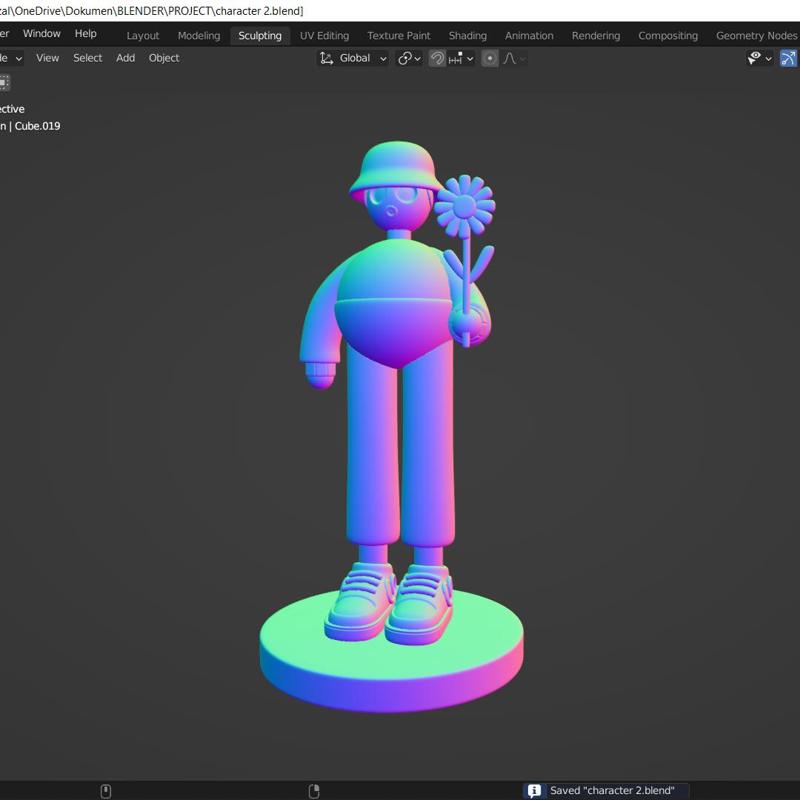Click the Saved "character 2.blend" status message
Screen dimensions: 800x800
tap(612, 791)
